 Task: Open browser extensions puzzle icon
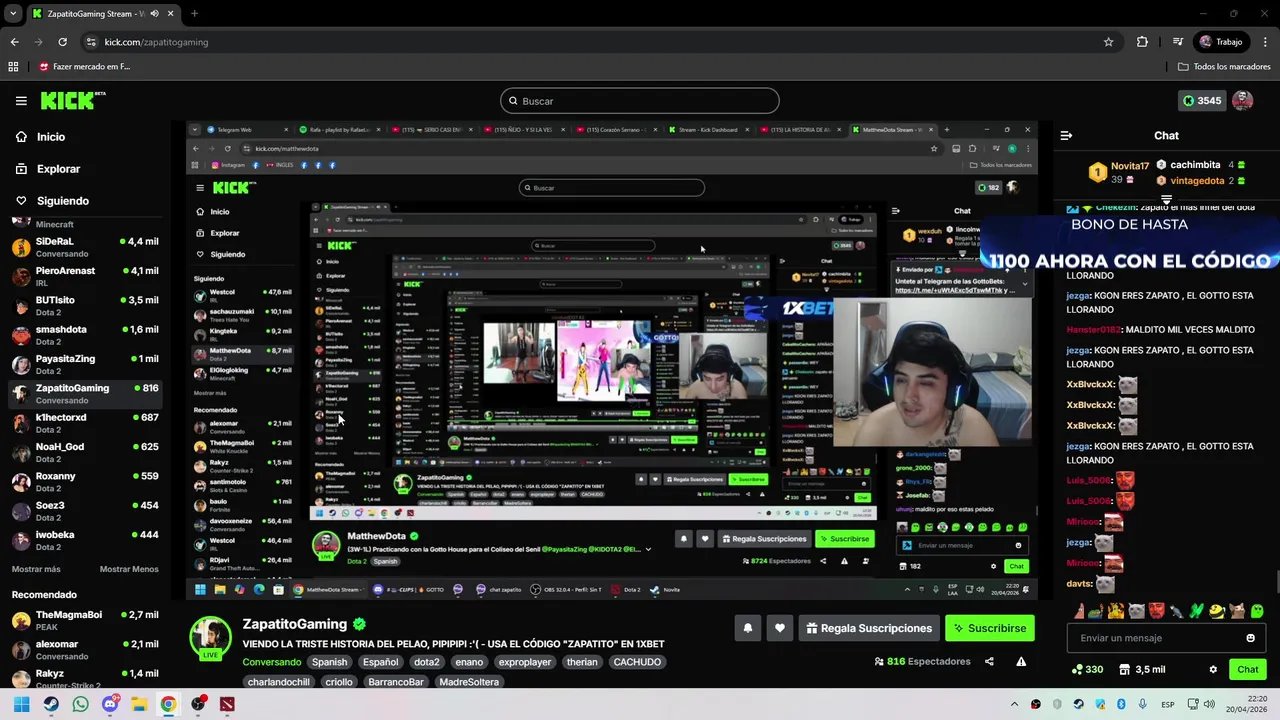(x=1142, y=42)
